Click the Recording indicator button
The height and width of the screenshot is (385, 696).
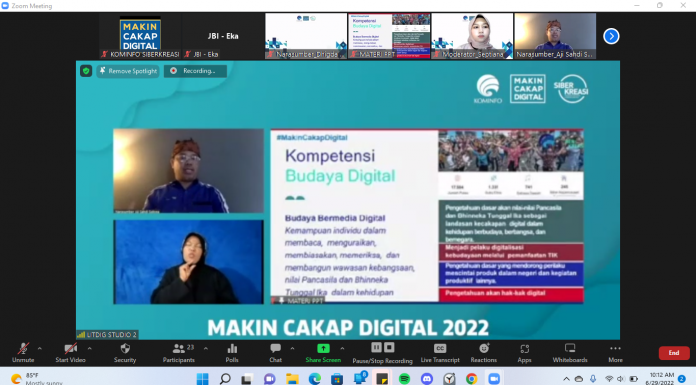click(x=195, y=71)
